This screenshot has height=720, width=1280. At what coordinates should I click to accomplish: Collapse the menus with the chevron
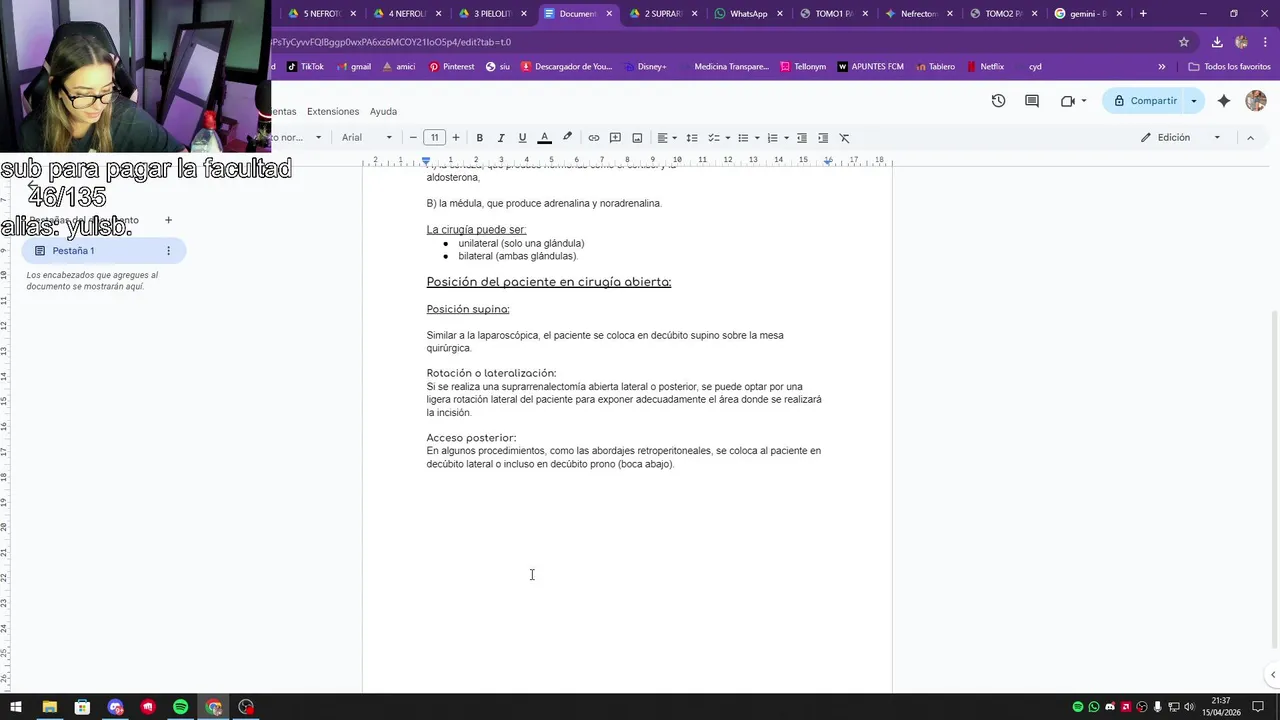tap(1250, 138)
